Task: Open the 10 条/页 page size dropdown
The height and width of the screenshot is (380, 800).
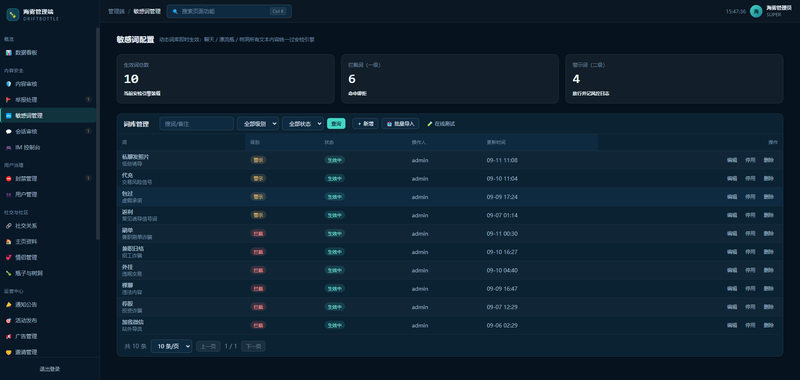Action: pyautogui.click(x=171, y=346)
